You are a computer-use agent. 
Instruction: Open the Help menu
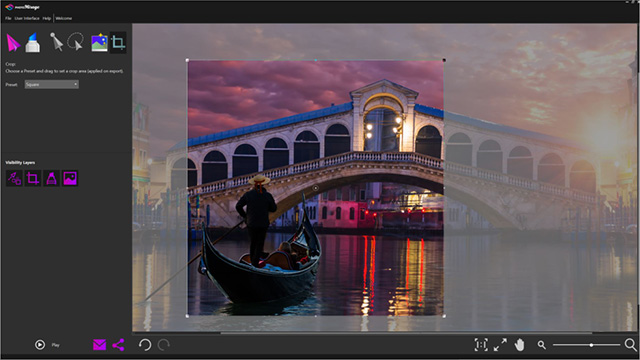pos(47,18)
